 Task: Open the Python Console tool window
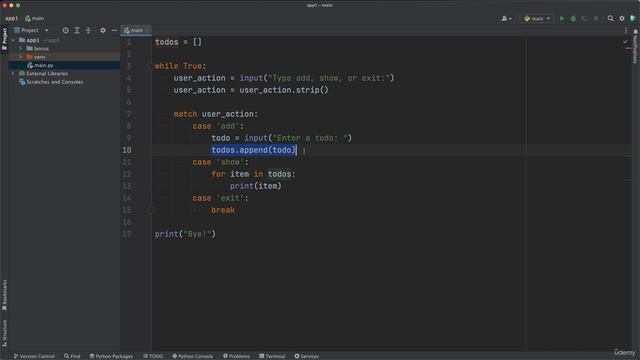coord(193,356)
